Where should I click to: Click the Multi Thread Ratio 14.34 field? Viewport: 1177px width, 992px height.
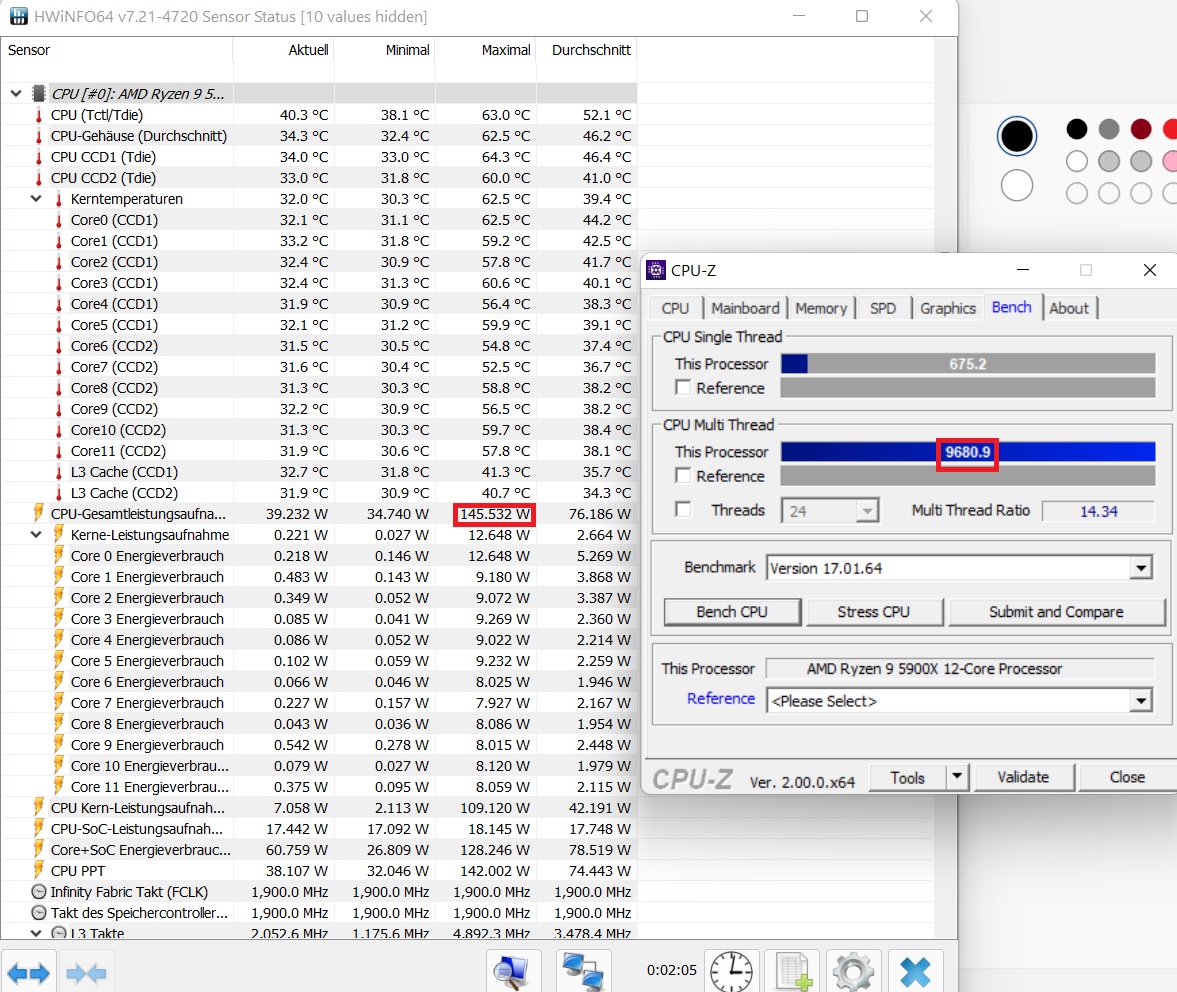pos(1098,511)
